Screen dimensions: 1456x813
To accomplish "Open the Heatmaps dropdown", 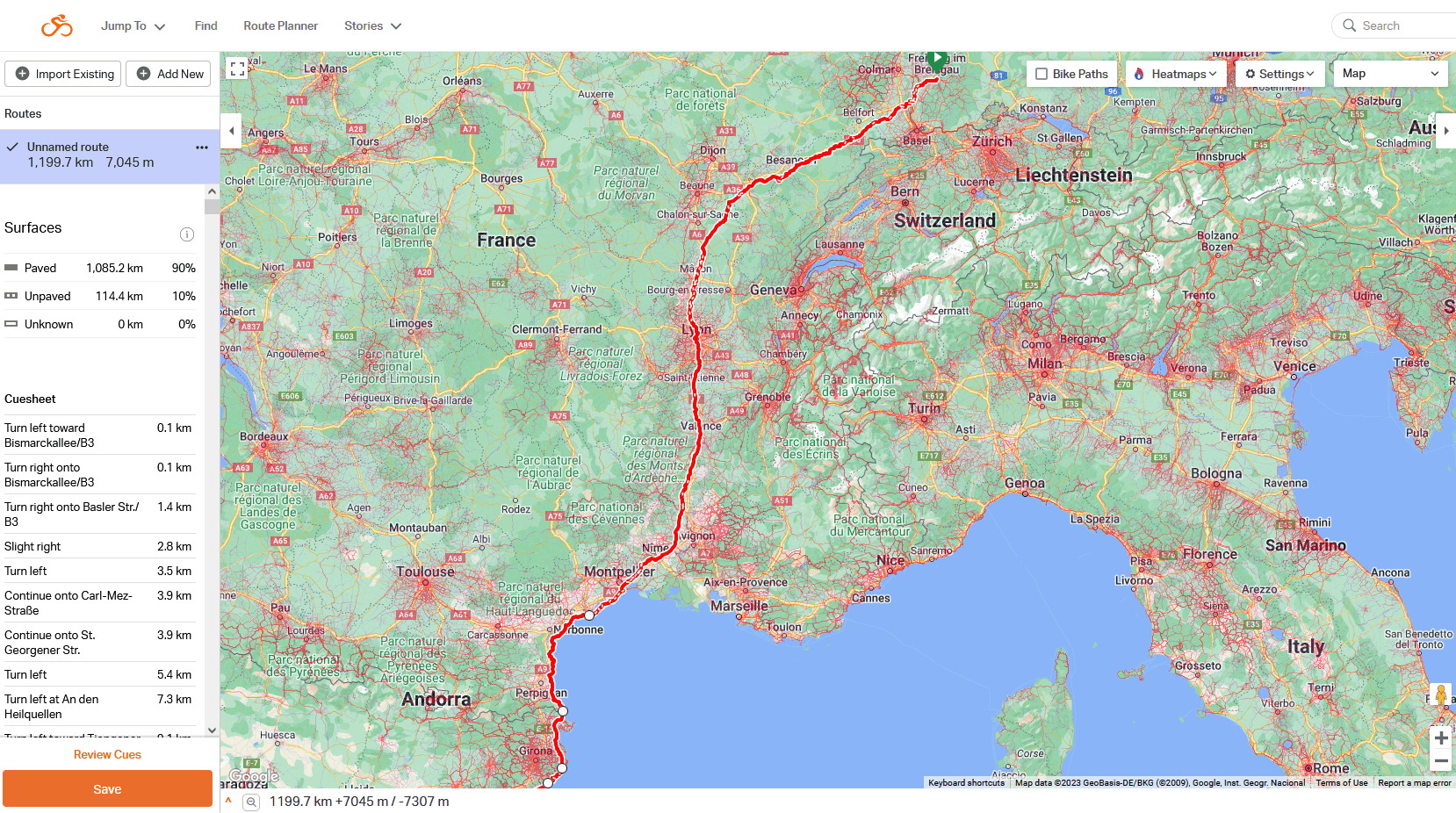I will coord(1176,74).
